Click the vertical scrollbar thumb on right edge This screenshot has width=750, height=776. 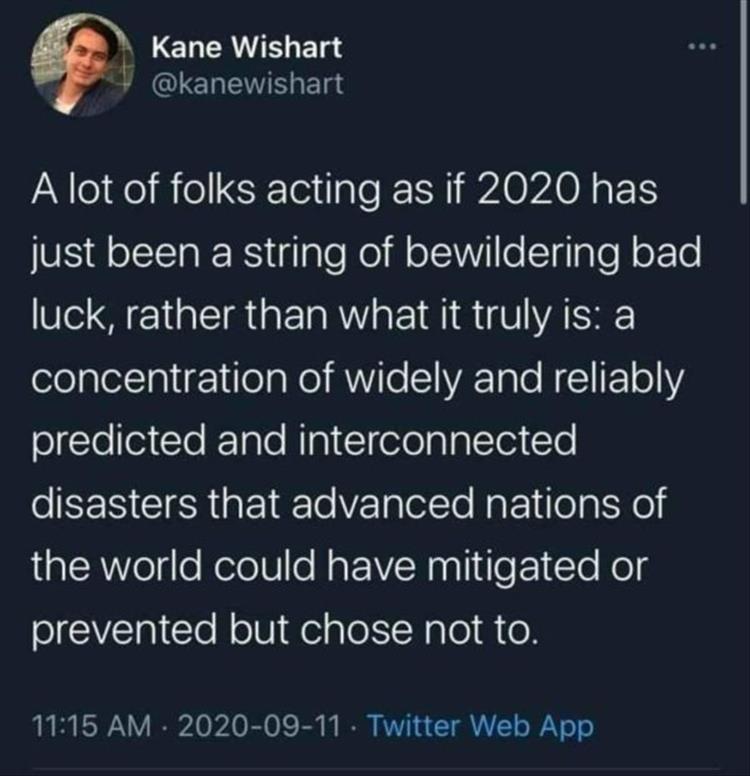click(744, 101)
